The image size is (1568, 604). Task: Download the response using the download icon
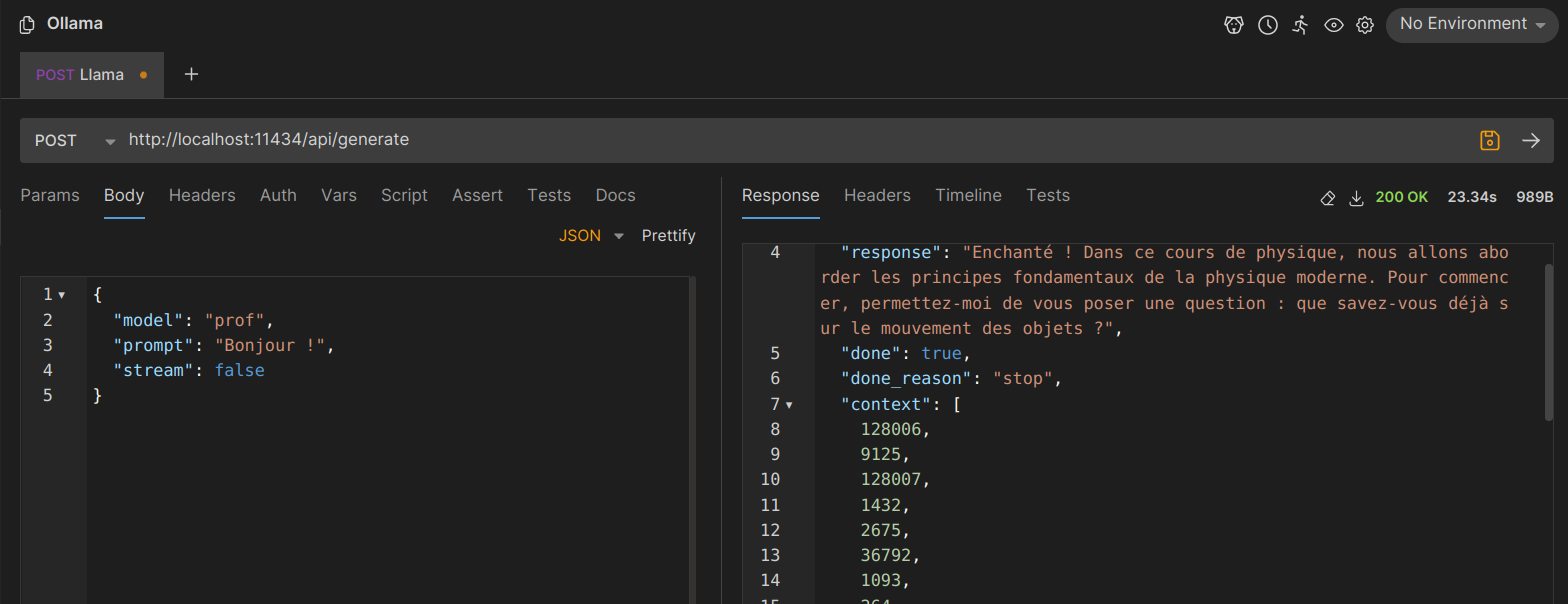point(1357,198)
